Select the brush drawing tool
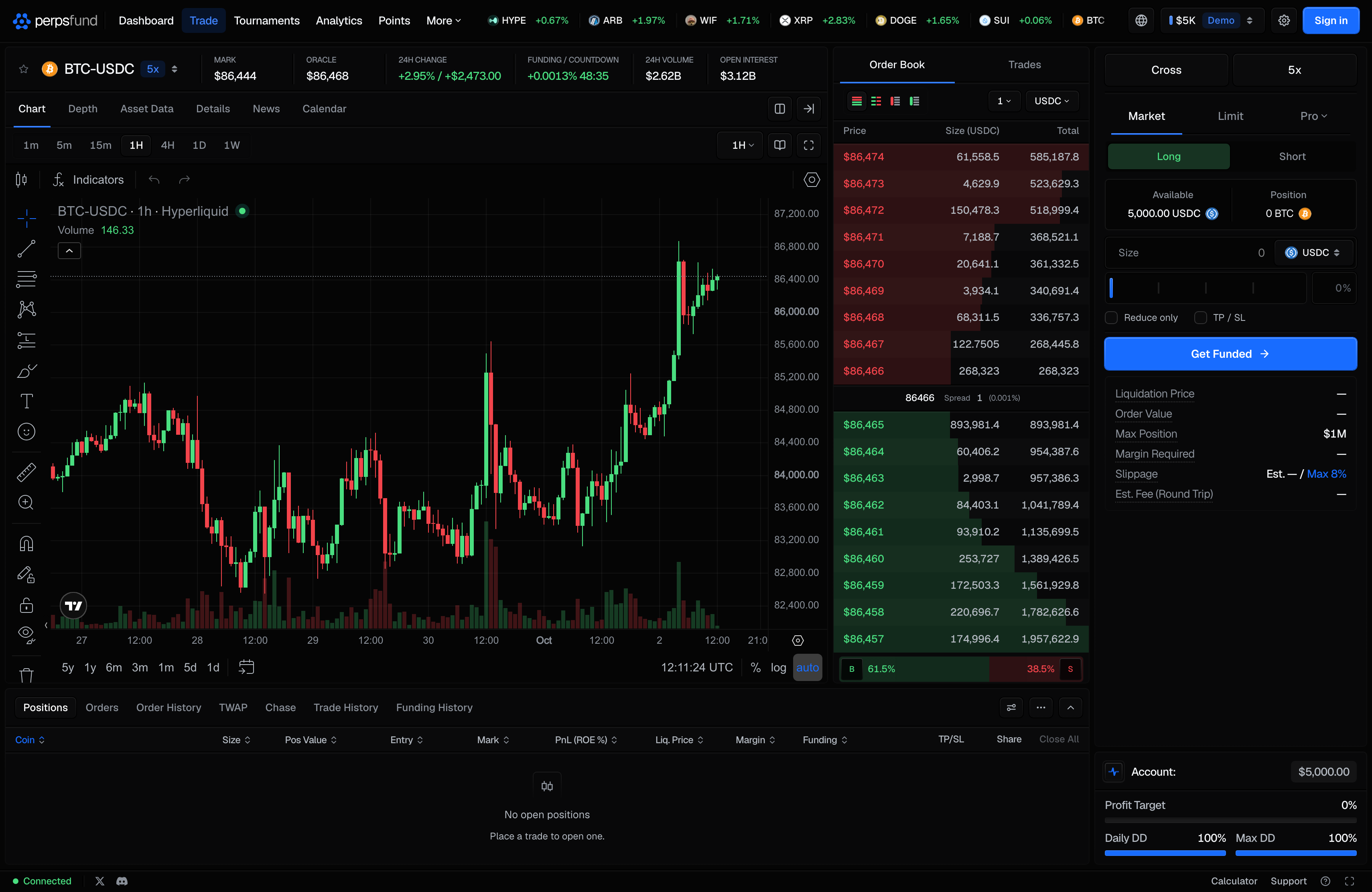The width and height of the screenshot is (1372, 892). pos(26,371)
